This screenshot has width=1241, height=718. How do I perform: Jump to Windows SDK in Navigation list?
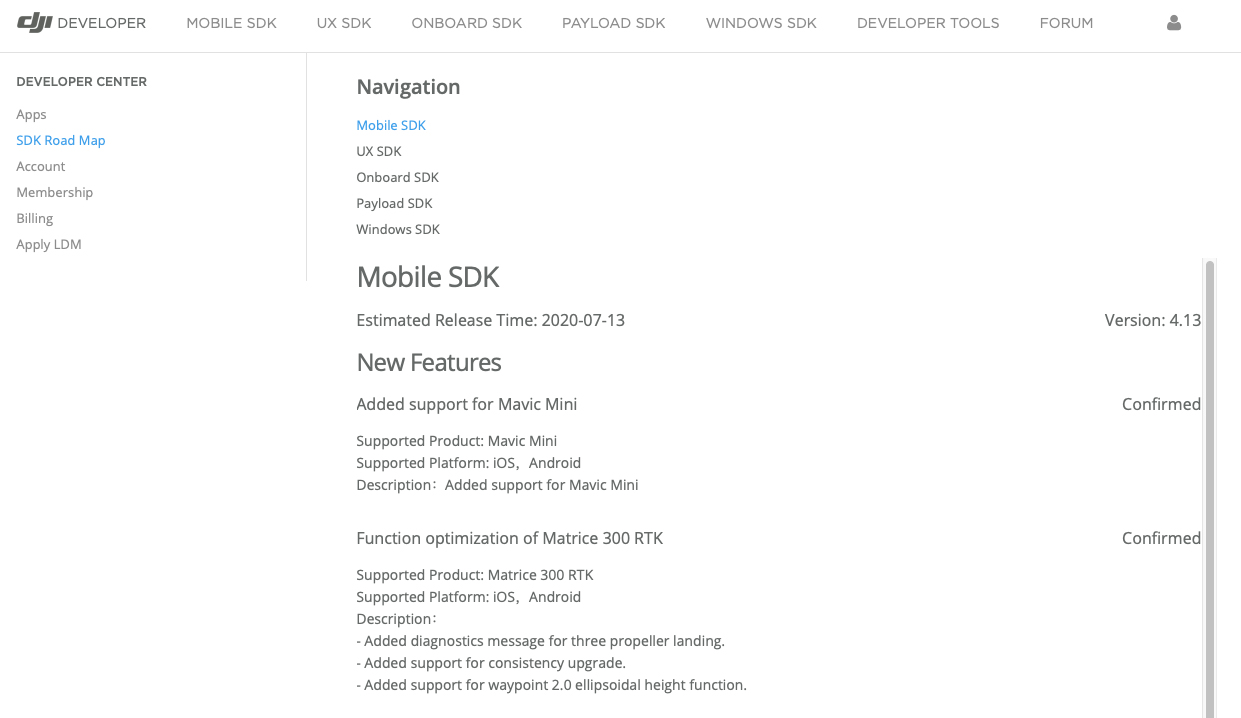[398, 229]
